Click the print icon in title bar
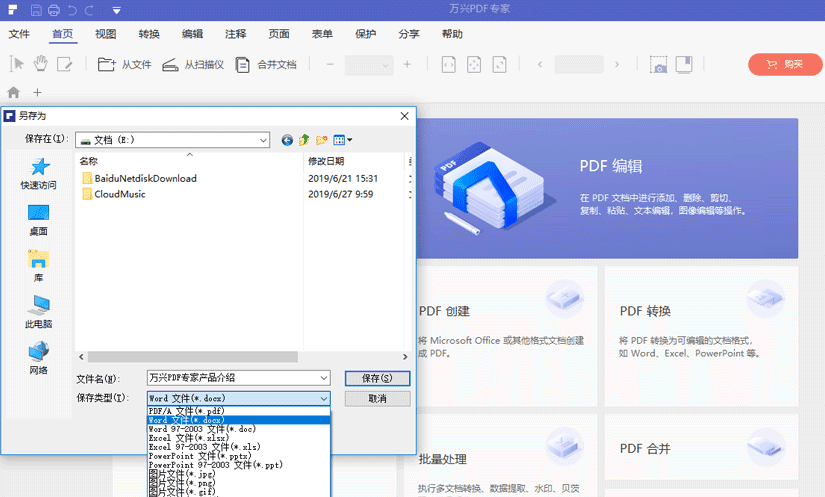 point(54,10)
